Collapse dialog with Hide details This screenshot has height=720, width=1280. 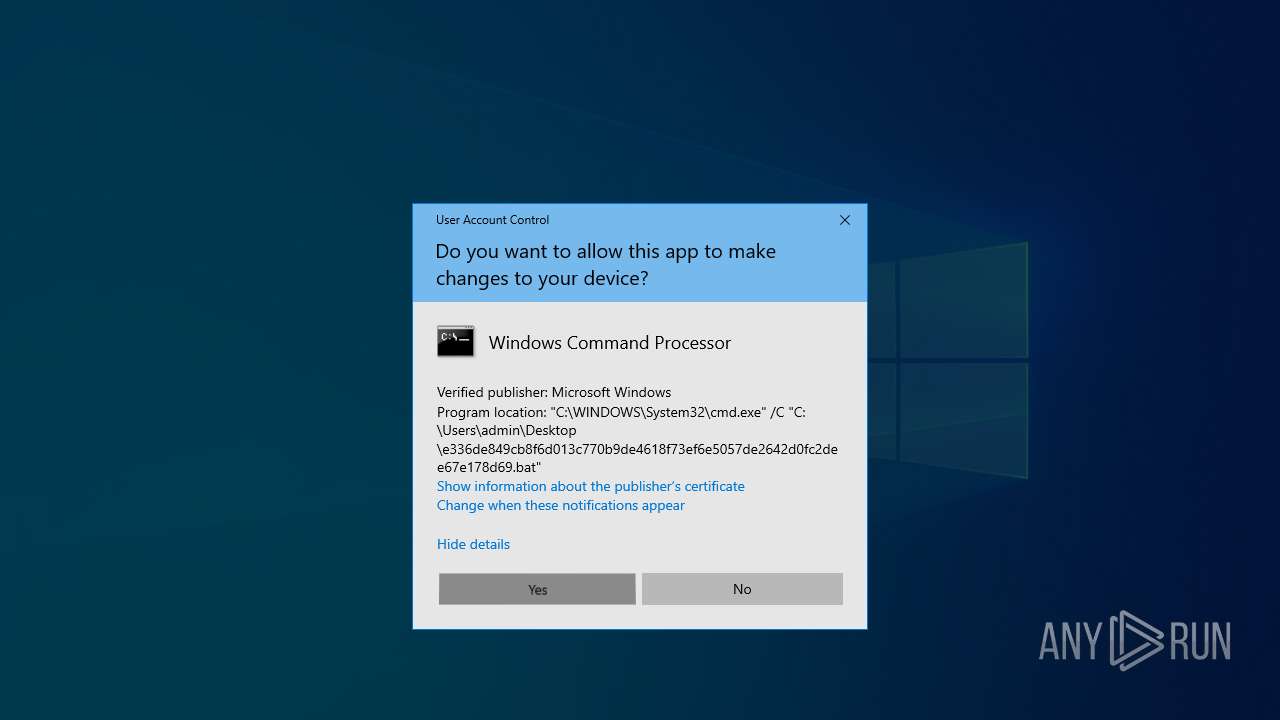(473, 544)
